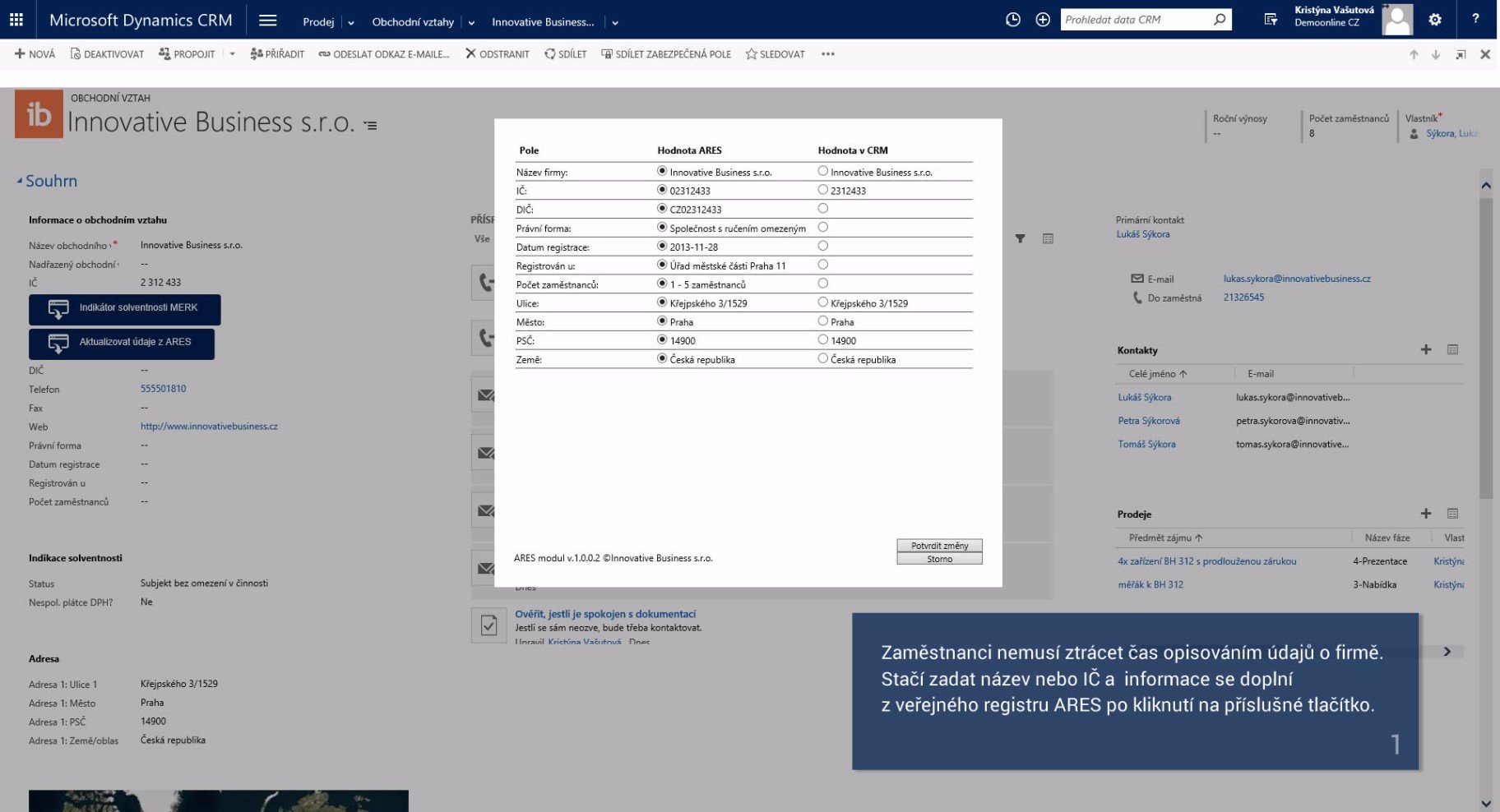Click Potvrdit změny button
Image resolution: width=1500 pixels, height=812 pixels.
(x=939, y=546)
